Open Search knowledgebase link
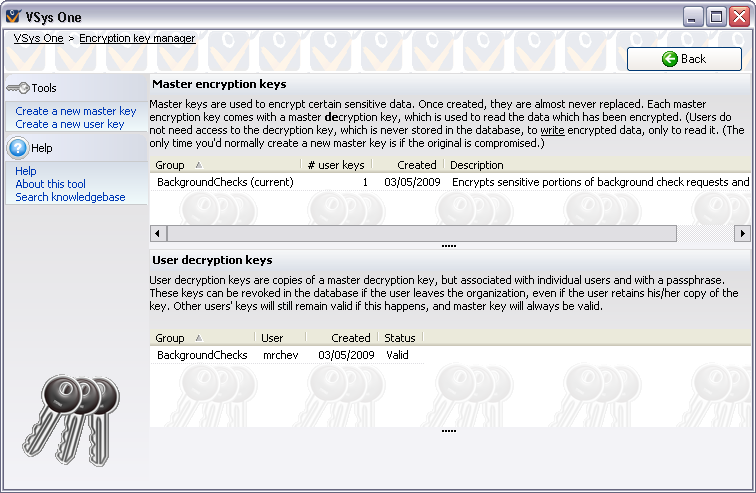 click(x=70, y=197)
